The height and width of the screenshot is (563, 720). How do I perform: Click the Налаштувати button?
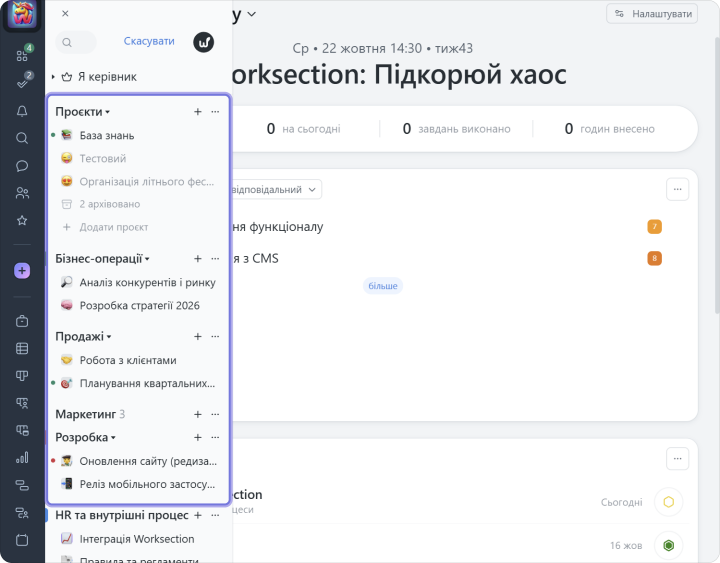pyautogui.click(x=651, y=14)
